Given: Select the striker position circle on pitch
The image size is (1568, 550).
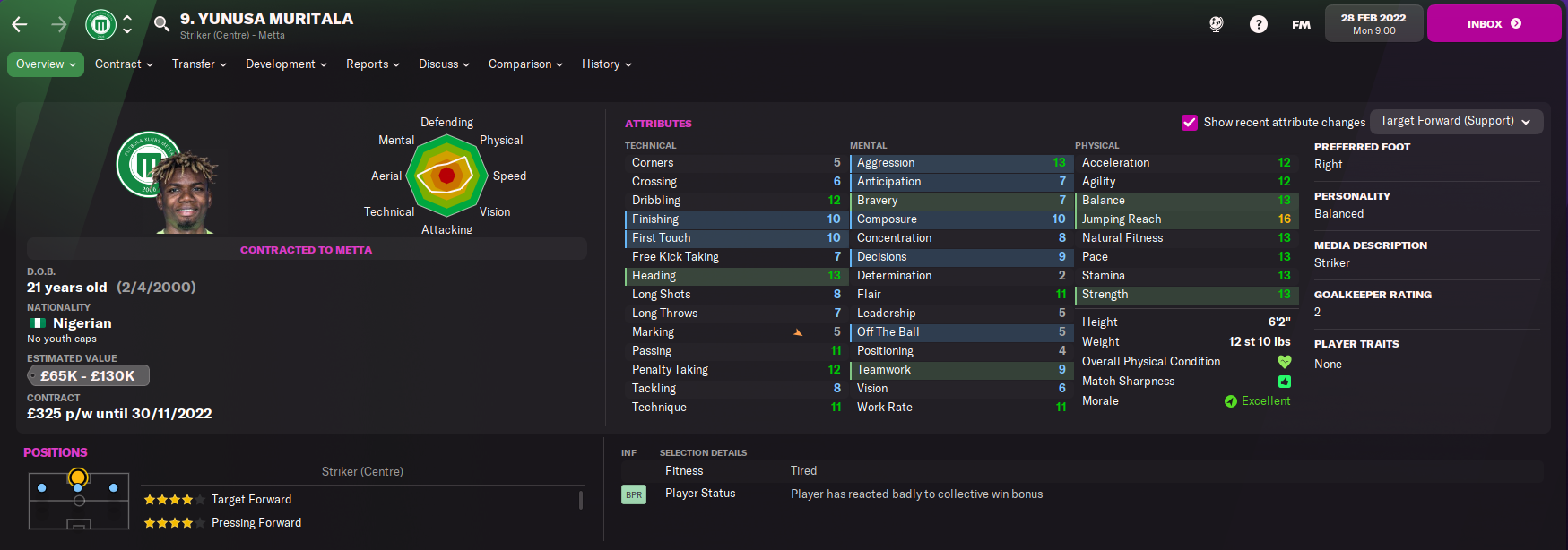Looking at the screenshot, I should (78, 477).
